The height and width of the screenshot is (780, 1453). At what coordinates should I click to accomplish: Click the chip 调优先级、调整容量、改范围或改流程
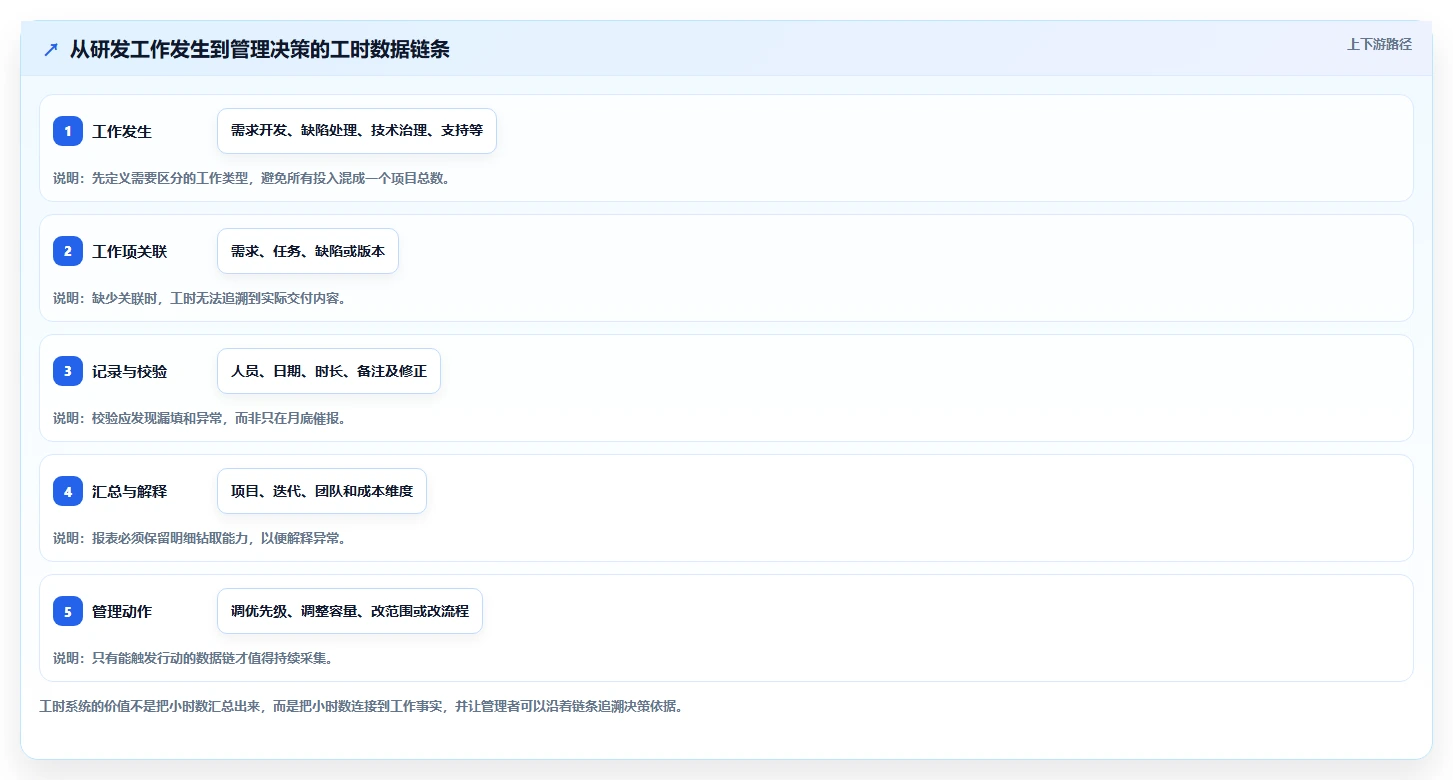coord(350,611)
